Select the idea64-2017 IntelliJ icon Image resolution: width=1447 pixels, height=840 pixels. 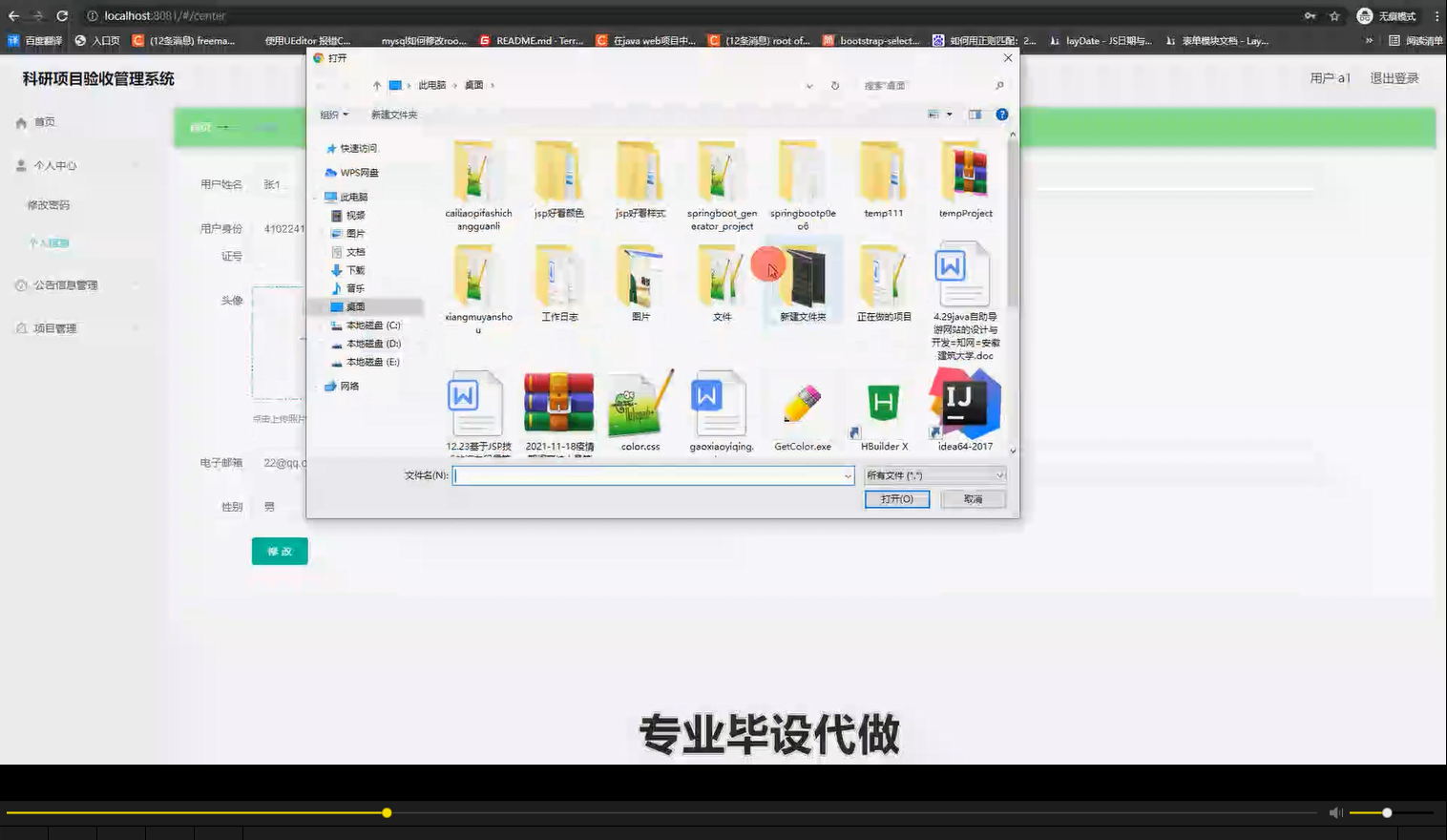tap(963, 403)
